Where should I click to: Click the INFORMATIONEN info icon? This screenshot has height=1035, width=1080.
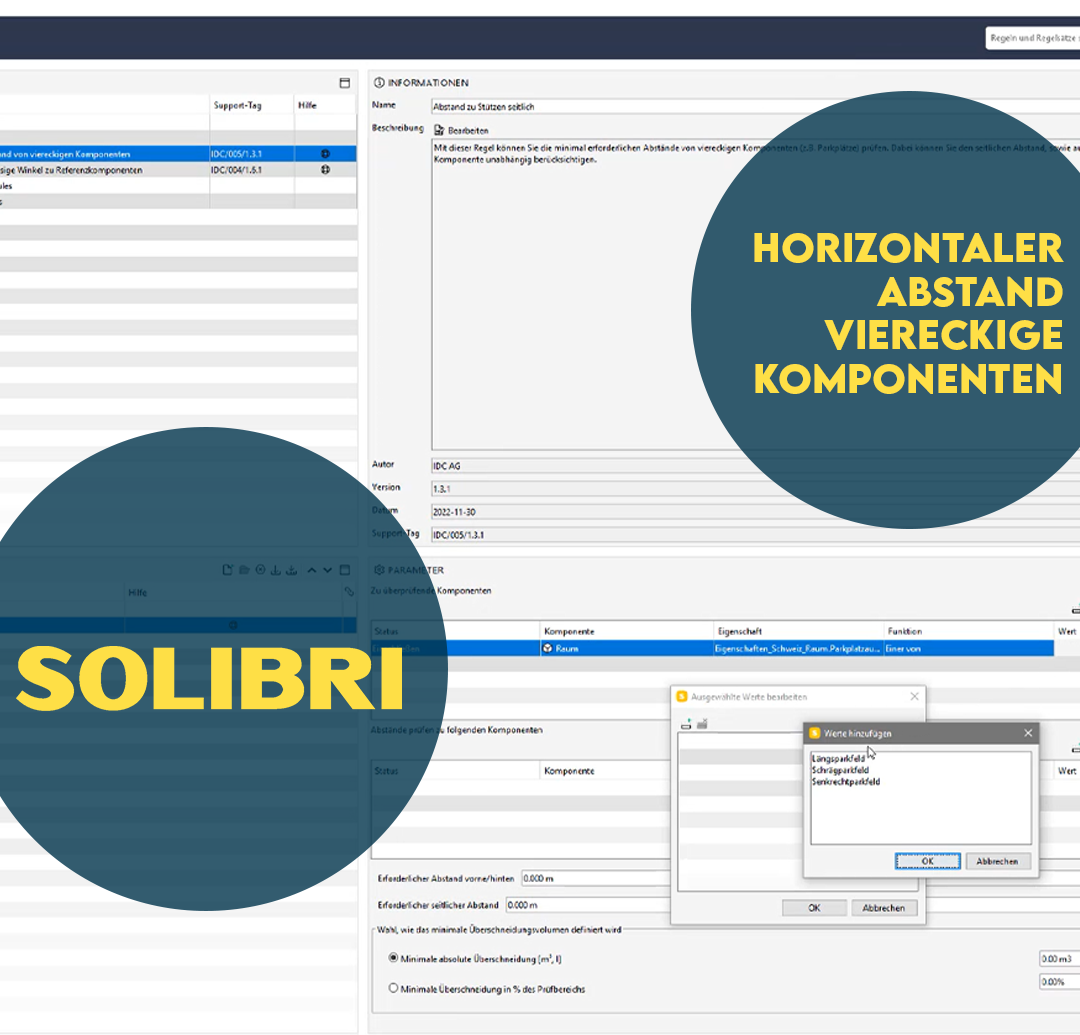(379, 83)
